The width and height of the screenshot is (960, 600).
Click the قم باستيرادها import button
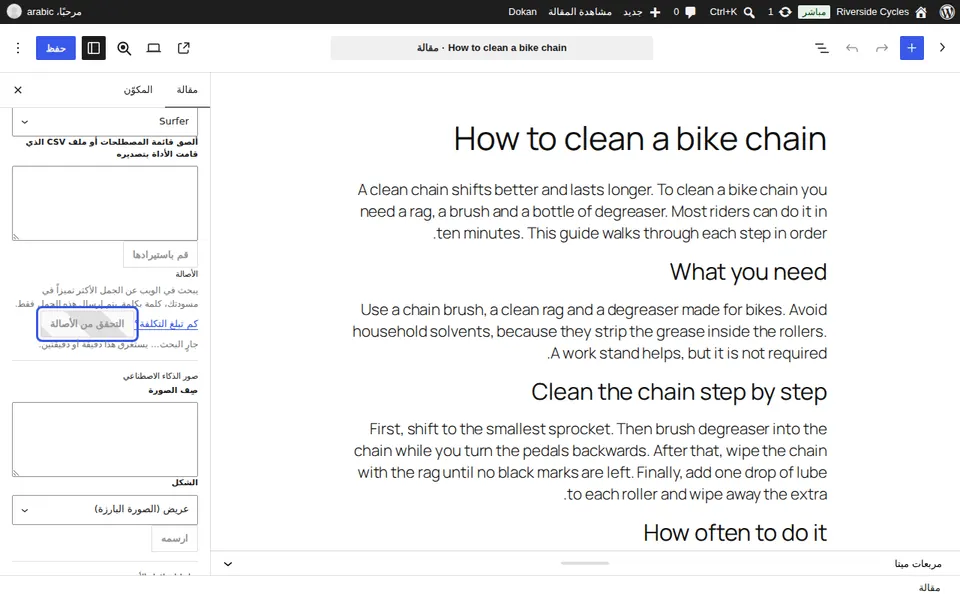[x=160, y=255]
